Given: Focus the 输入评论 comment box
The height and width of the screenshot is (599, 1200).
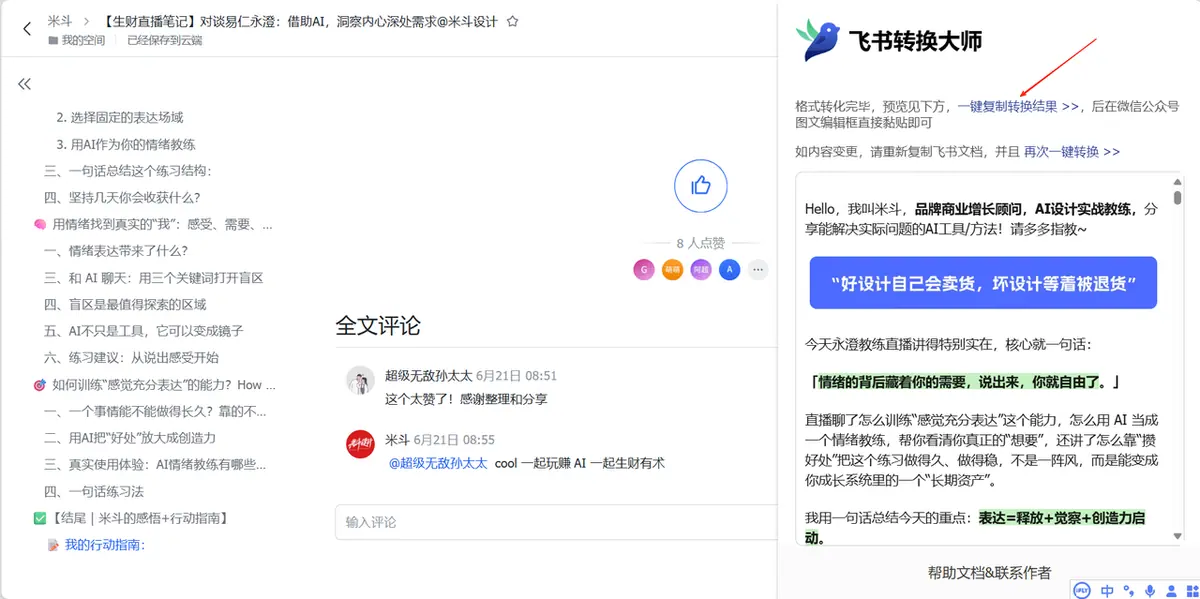Looking at the screenshot, I should click(556, 522).
